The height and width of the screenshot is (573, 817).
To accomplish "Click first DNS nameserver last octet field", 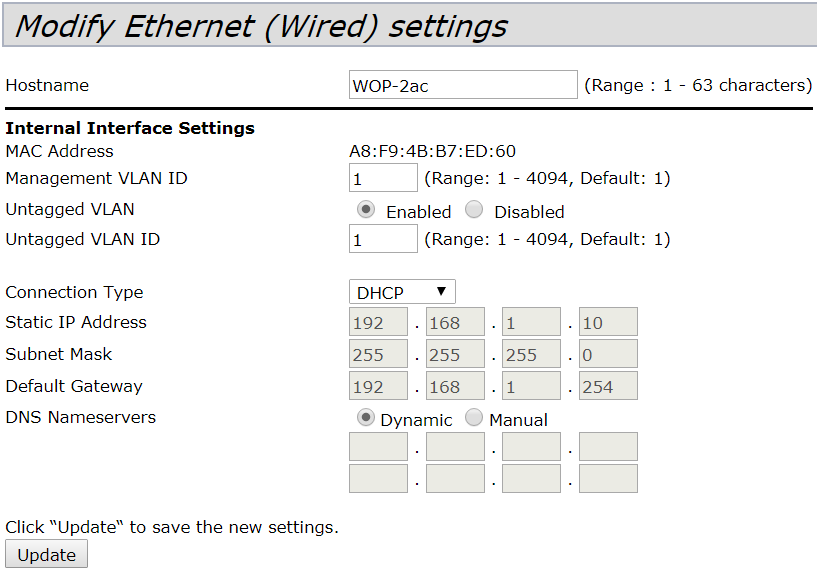I will click(608, 447).
